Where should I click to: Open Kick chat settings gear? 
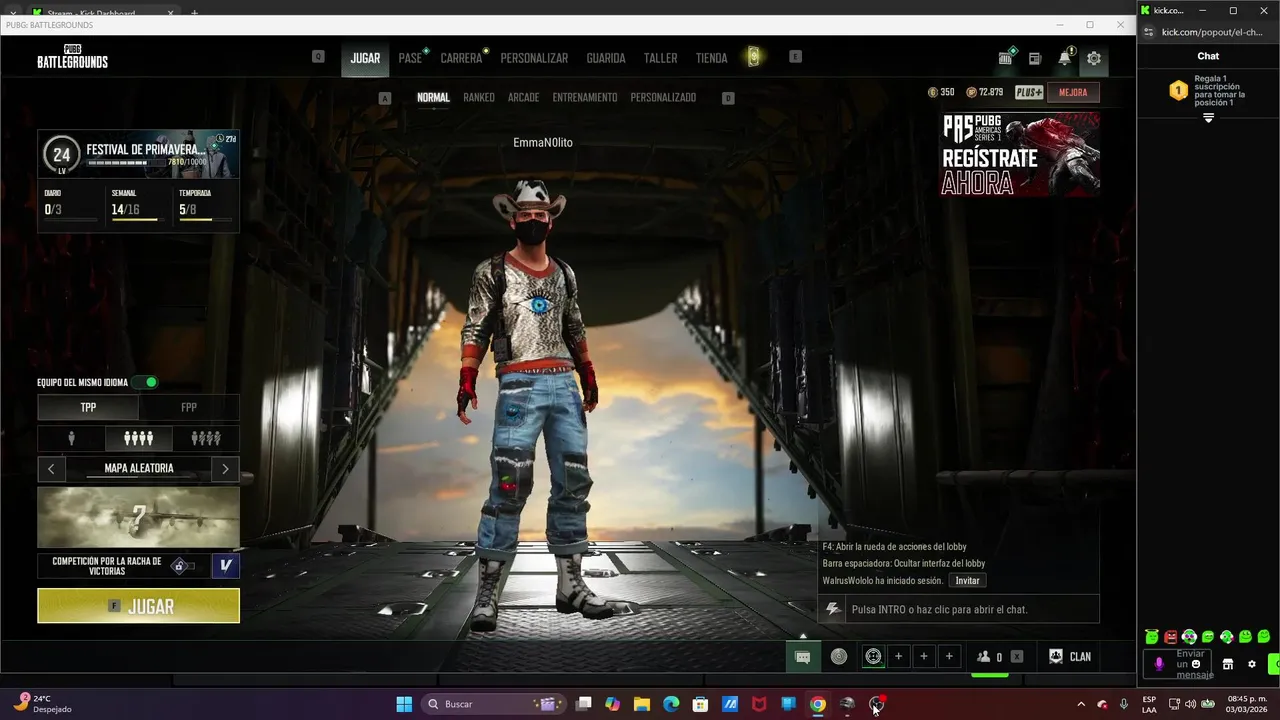coord(1251,664)
